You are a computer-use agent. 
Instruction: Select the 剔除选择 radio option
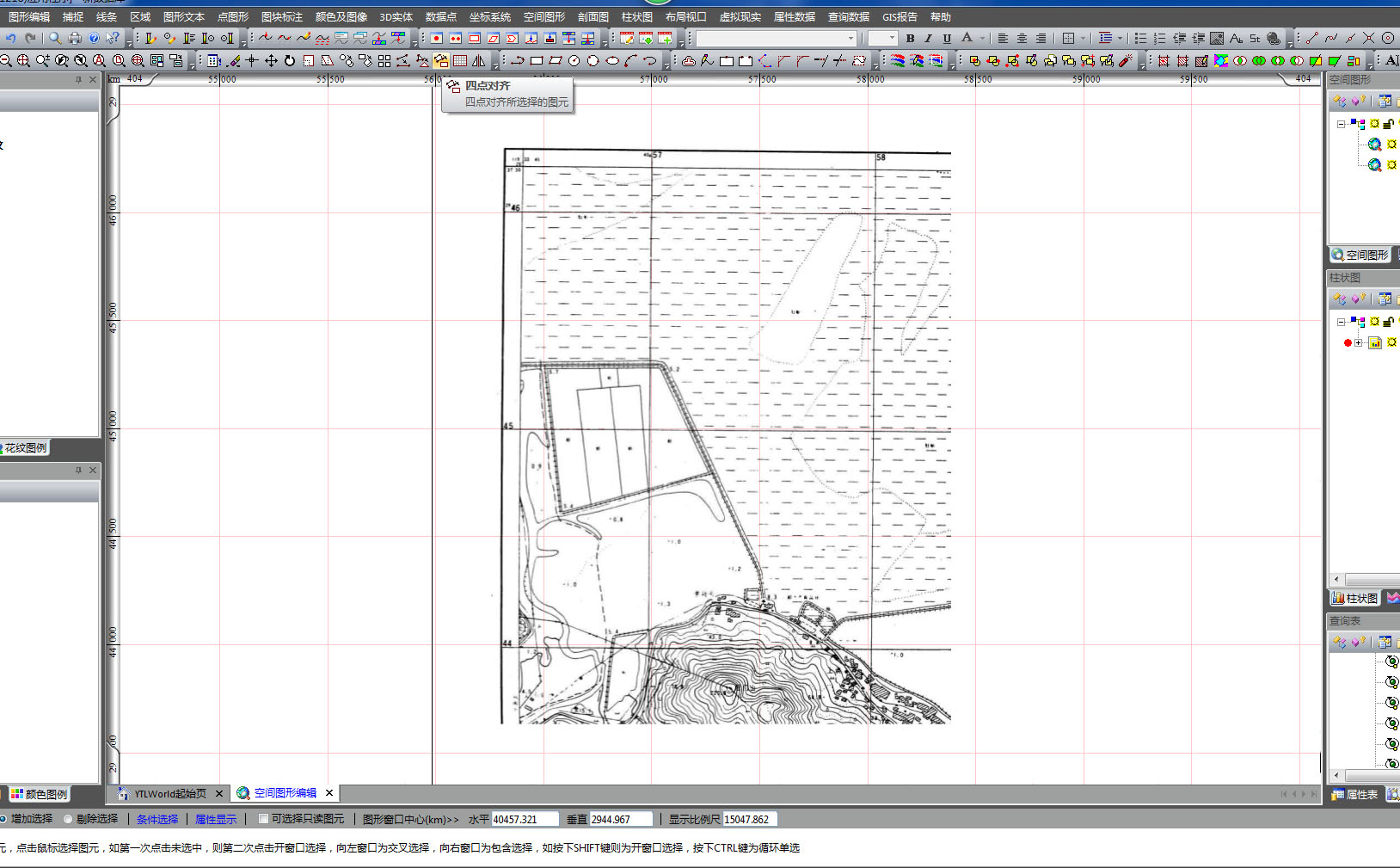[x=68, y=819]
